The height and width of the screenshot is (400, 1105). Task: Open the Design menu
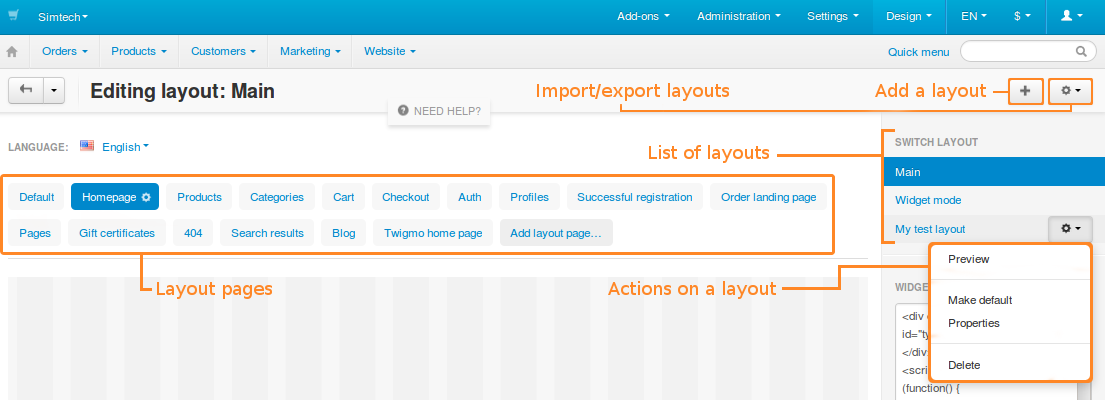click(x=909, y=16)
